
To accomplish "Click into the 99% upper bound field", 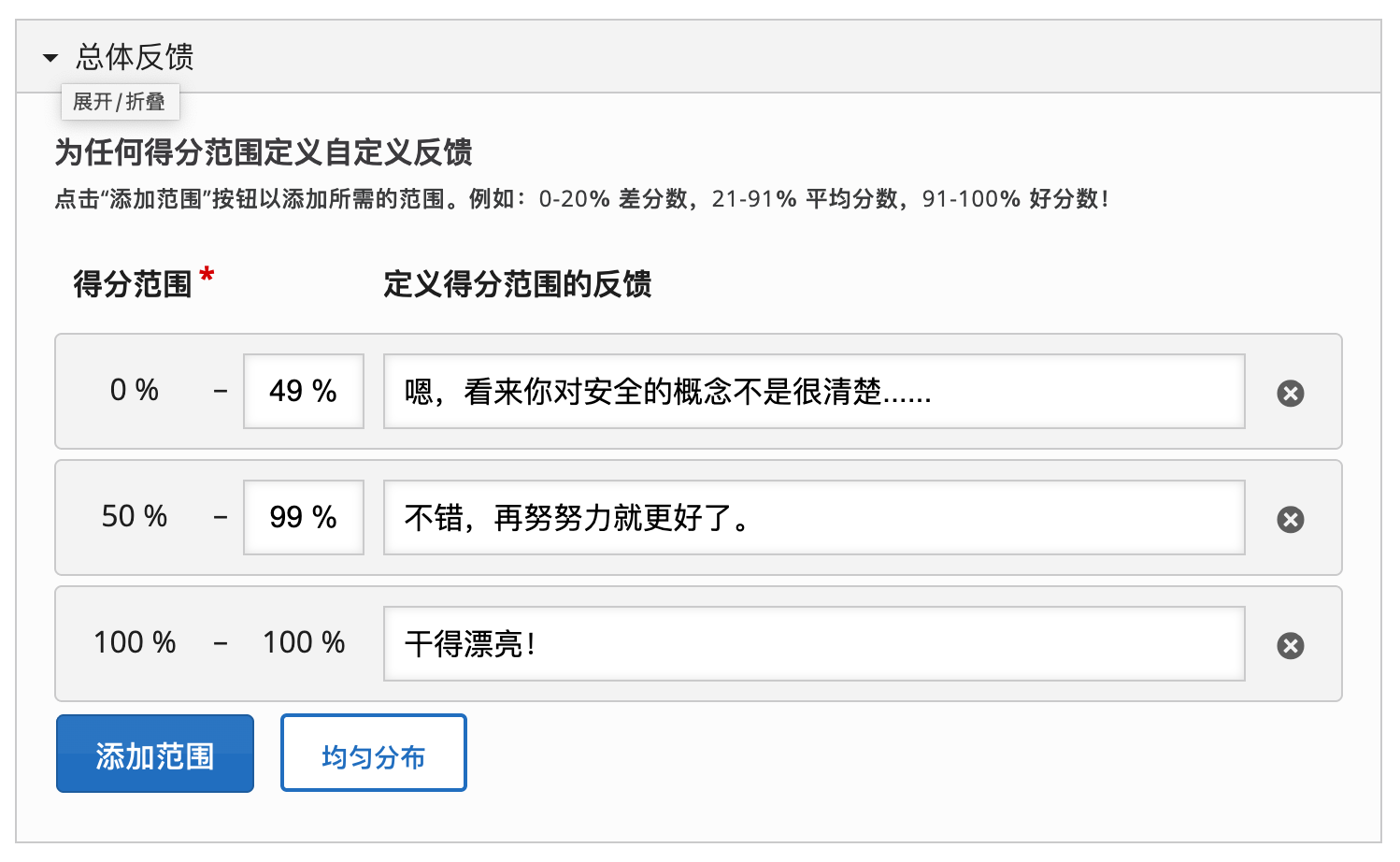I will (303, 517).
